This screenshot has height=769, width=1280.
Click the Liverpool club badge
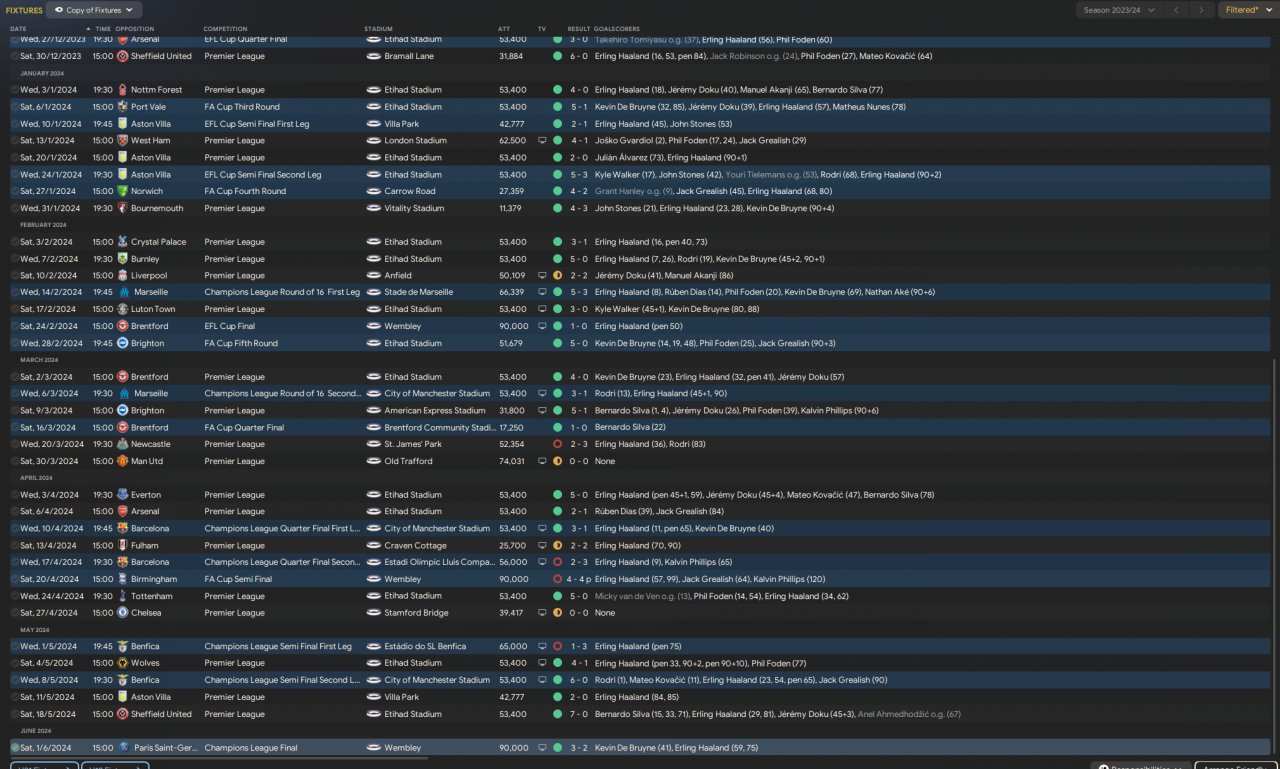[x=123, y=275]
